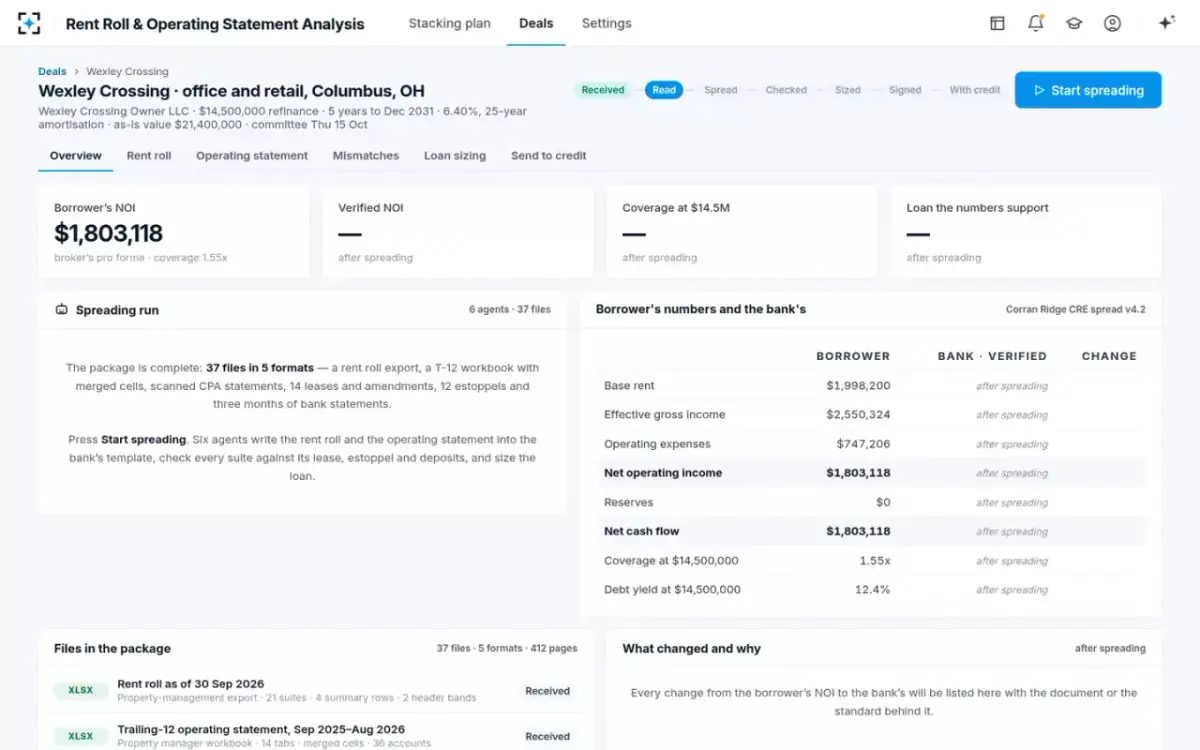Click the Net operating income row label
Viewport: 1200px width, 750px height.
[663, 473]
